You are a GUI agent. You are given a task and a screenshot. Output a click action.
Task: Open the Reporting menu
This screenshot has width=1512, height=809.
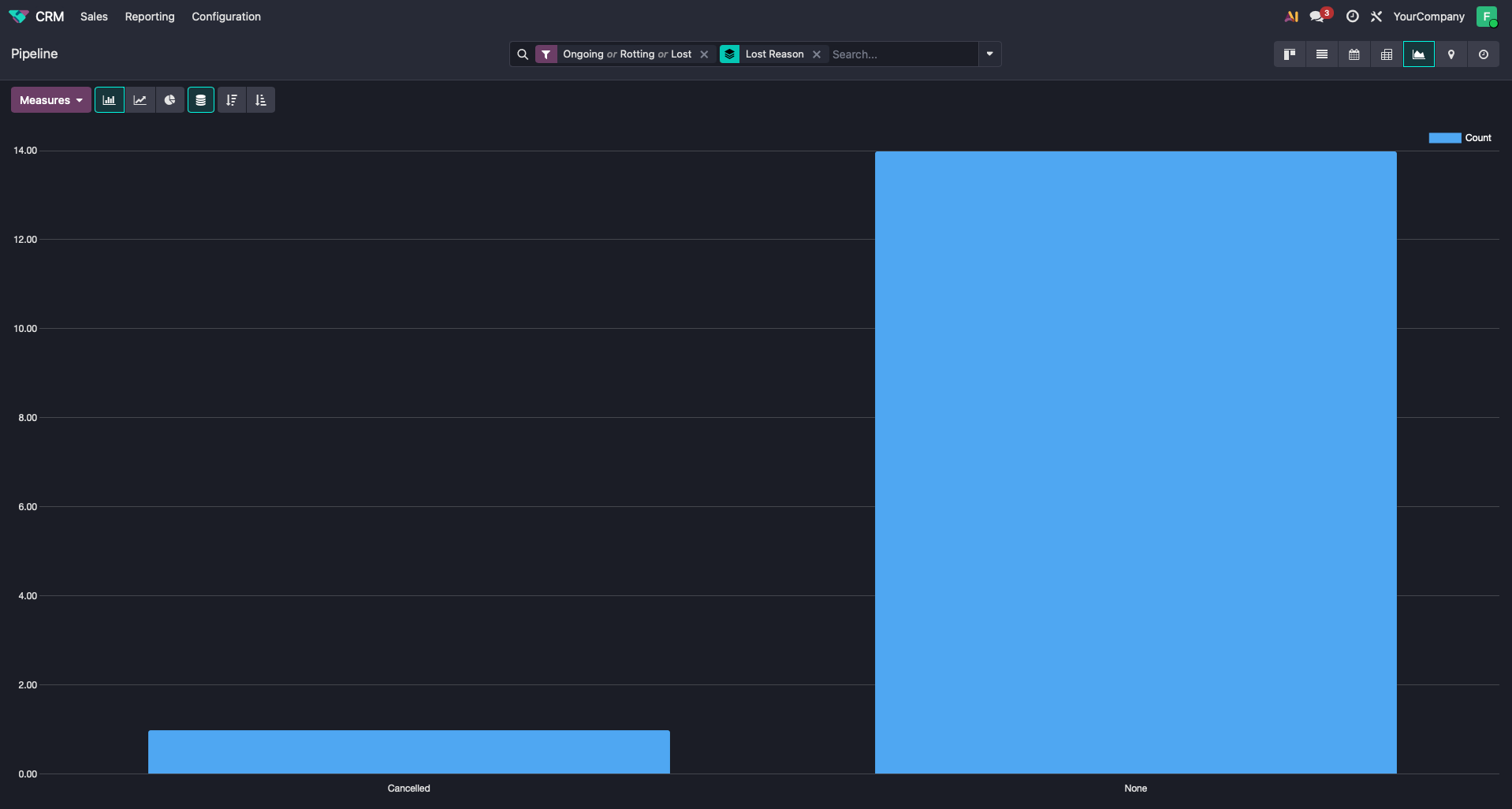150,17
